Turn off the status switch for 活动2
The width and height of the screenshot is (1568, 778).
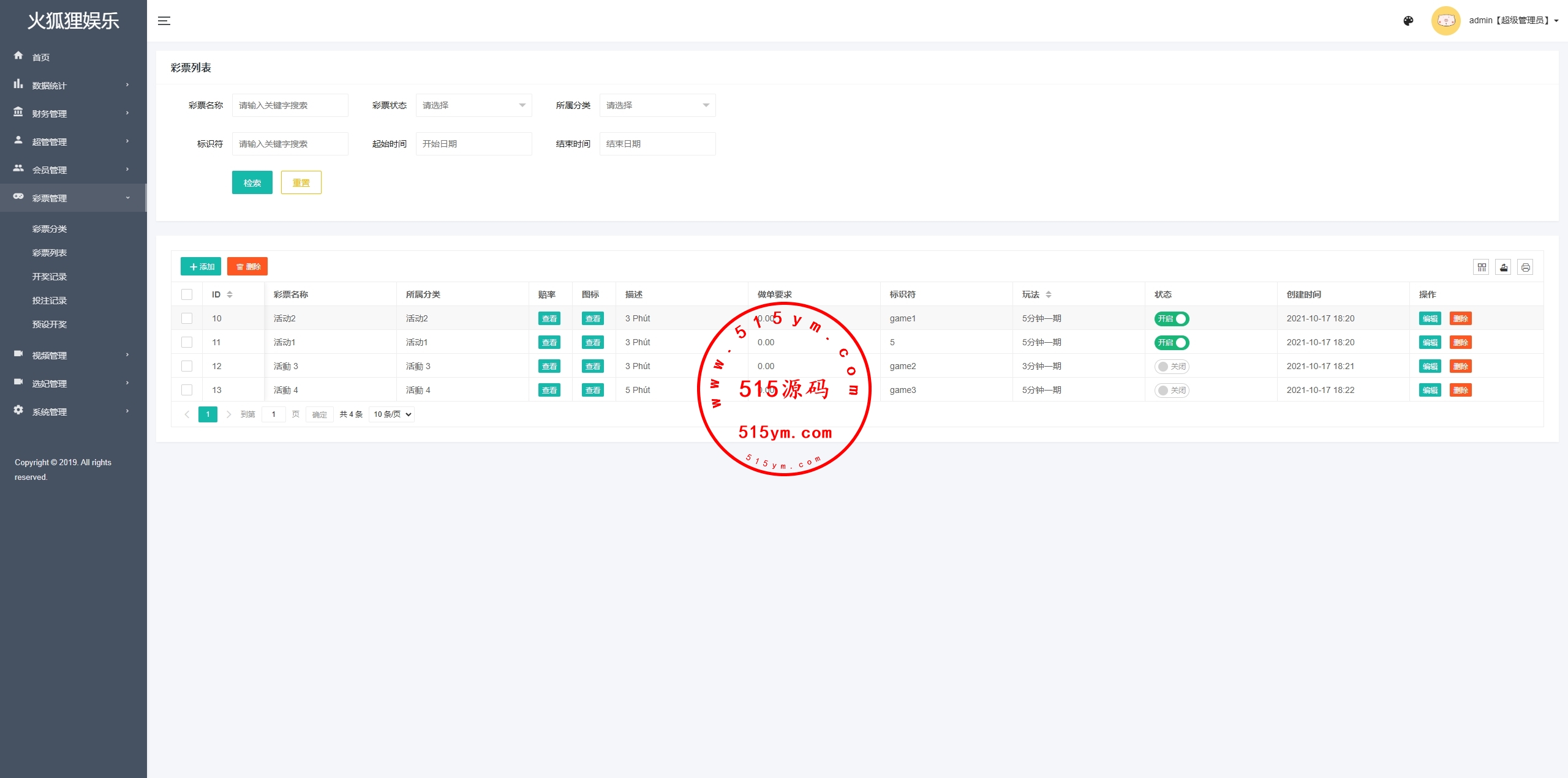pyautogui.click(x=1171, y=318)
